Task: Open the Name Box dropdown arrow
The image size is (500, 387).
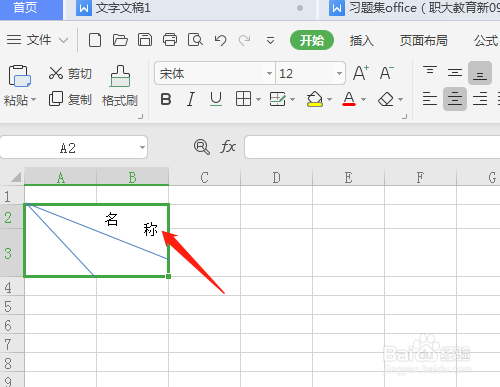Action: [x=142, y=147]
